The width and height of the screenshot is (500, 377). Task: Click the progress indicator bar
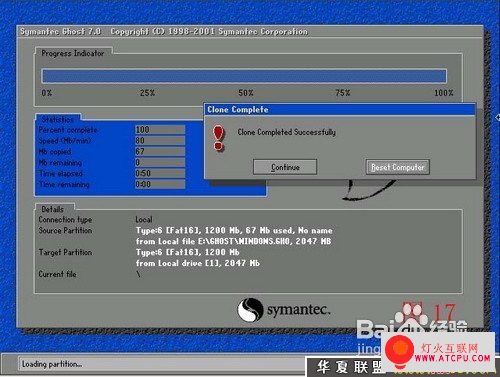pyautogui.click(x=244, y=76)
